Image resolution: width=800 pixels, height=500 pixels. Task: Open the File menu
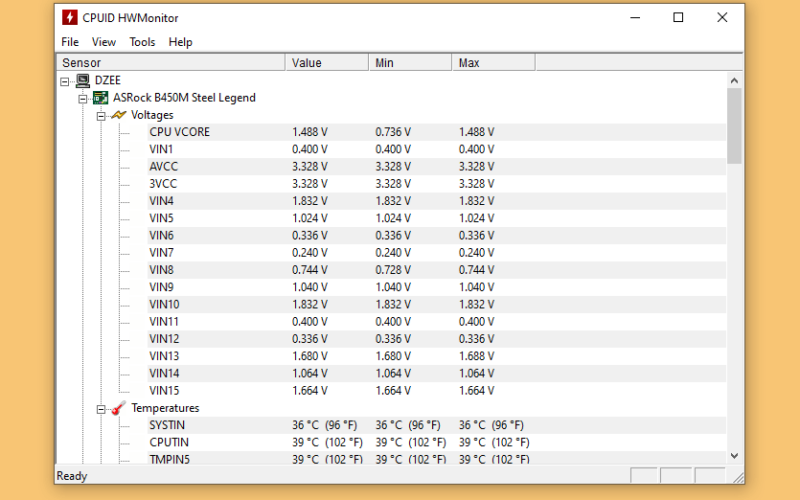pos(70,42)
